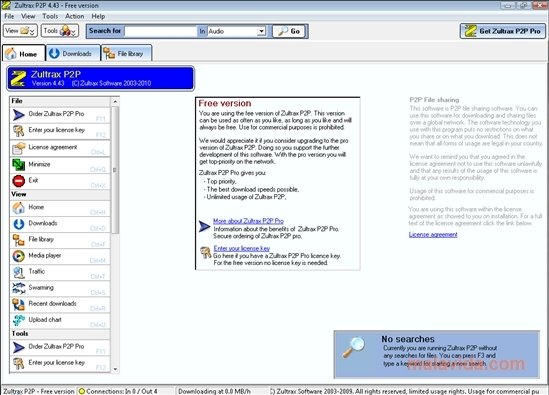This screenshot has height=395, width=549.
Task: Click the Get Zultrax P2P Pro button
Action: pos(503,31)
